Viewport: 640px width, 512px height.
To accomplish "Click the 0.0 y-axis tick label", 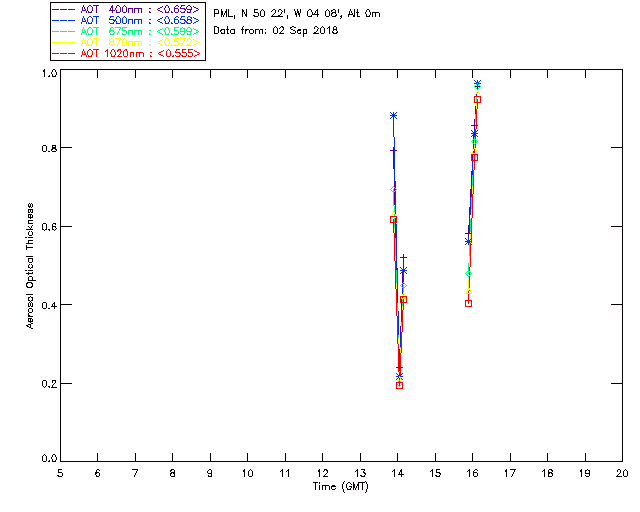I will (49, 459).
